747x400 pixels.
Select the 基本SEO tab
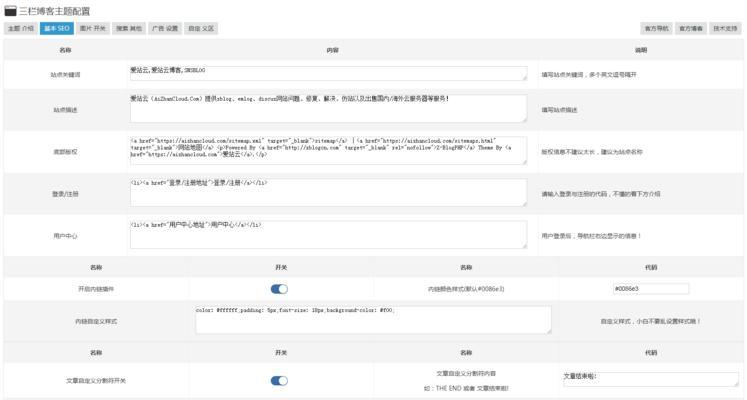57,29
